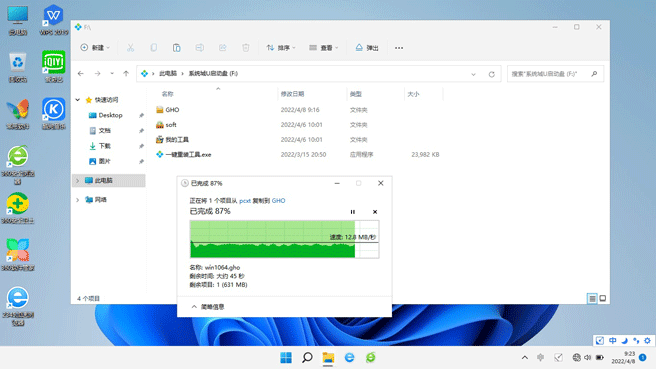Select Desktop in quick access
Image resolution: width=656 pixels, height=369 pixels.
pos(110,115)
